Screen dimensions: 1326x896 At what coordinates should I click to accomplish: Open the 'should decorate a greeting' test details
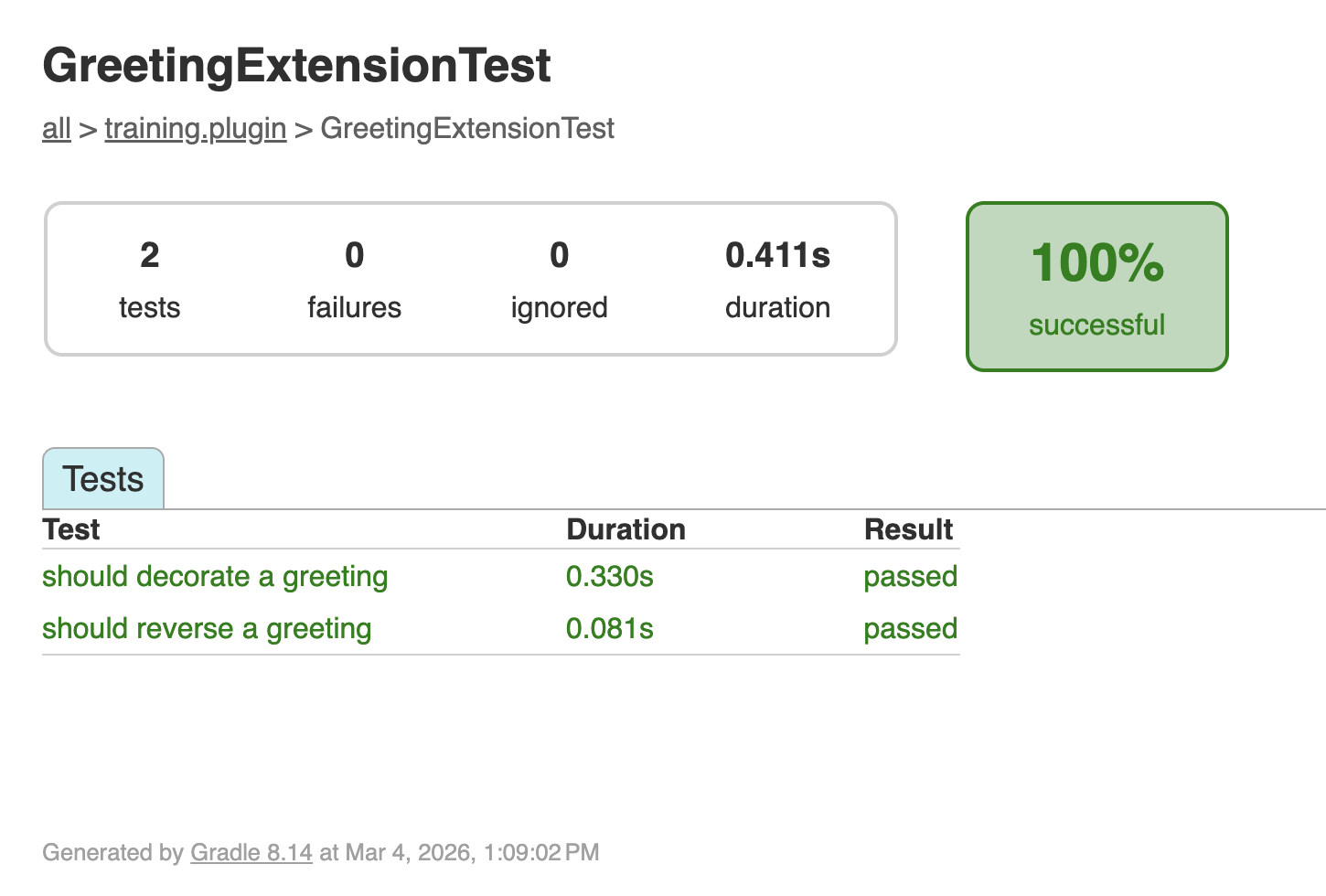tap(215, 576)
